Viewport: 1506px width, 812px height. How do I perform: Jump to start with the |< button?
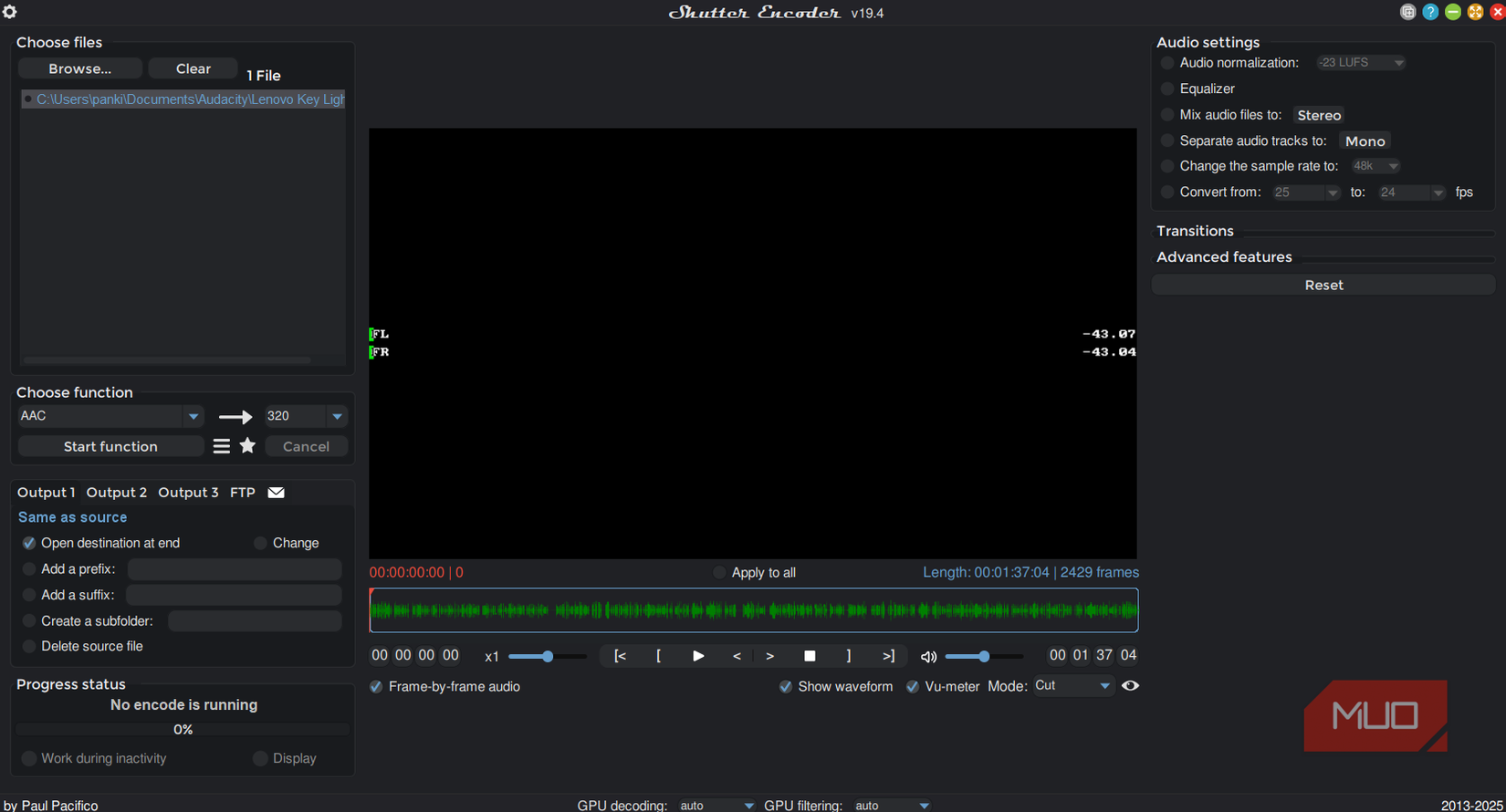pyautogui.click(x=621, y=656)
